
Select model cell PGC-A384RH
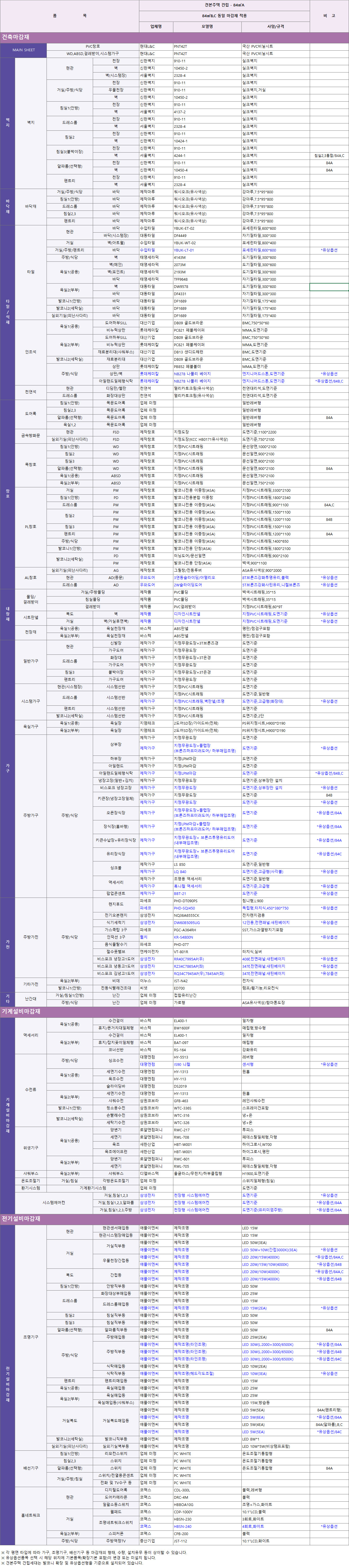pos(207,930)
